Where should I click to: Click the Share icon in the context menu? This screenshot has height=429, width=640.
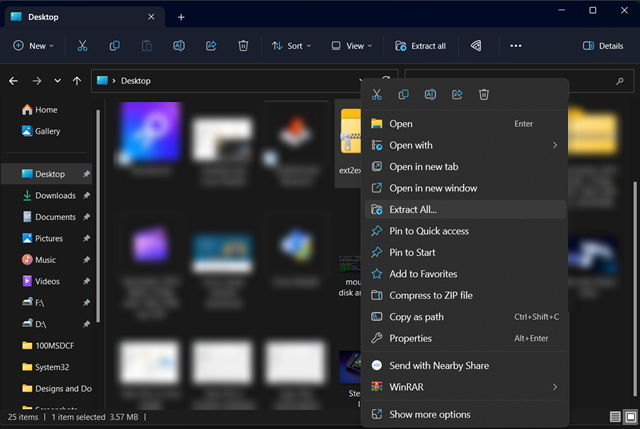[x=457, y=95]
